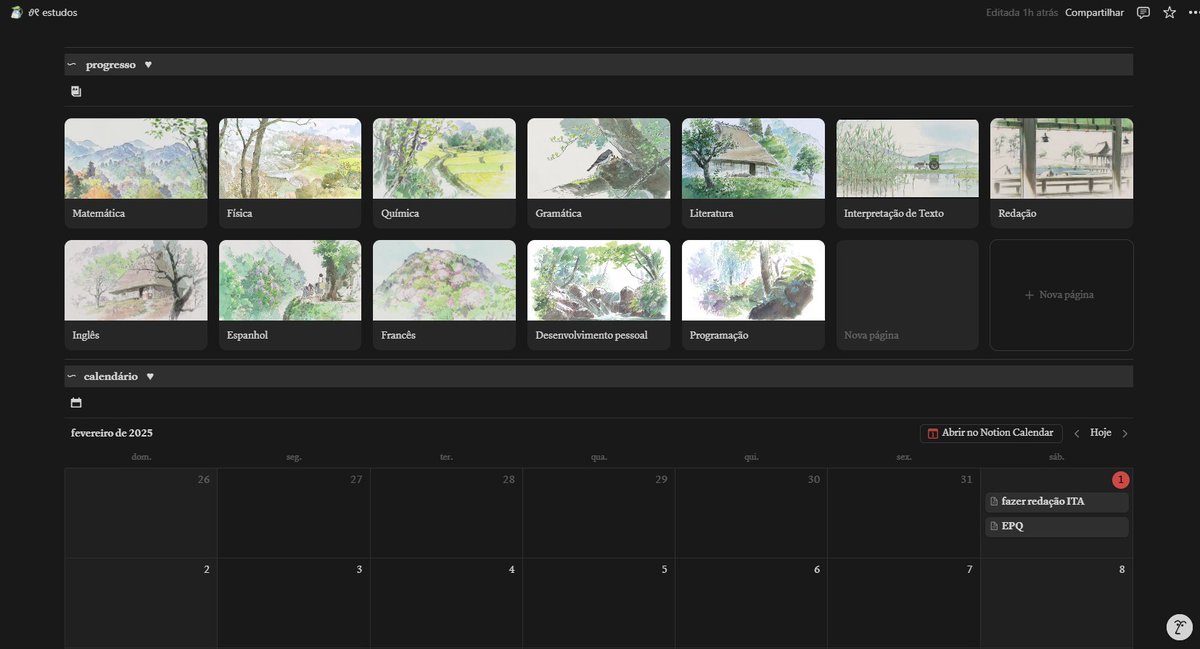Viewport: 1200px width, 649px height.
Task: Open the Programação card
Action: [x=753, y=295]
